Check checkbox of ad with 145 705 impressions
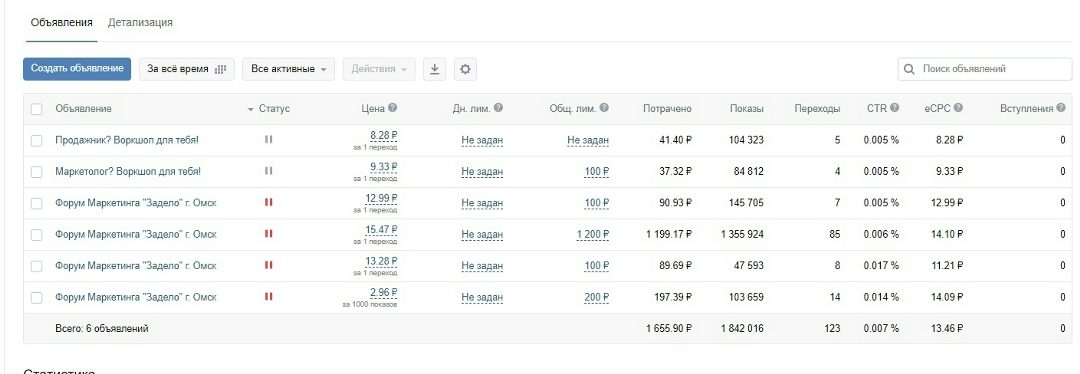This screenshot has width=1080, height=374. pyautogui.click(x=37, y=203)
